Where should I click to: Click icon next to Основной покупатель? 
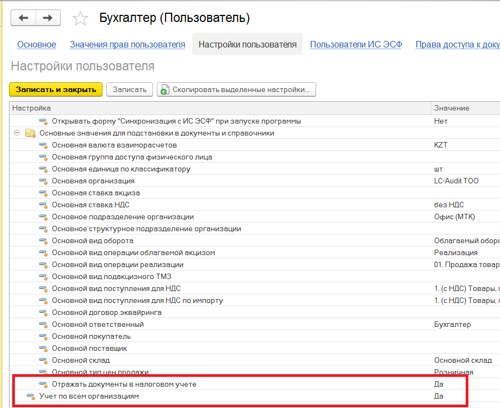tap(43, 337)
